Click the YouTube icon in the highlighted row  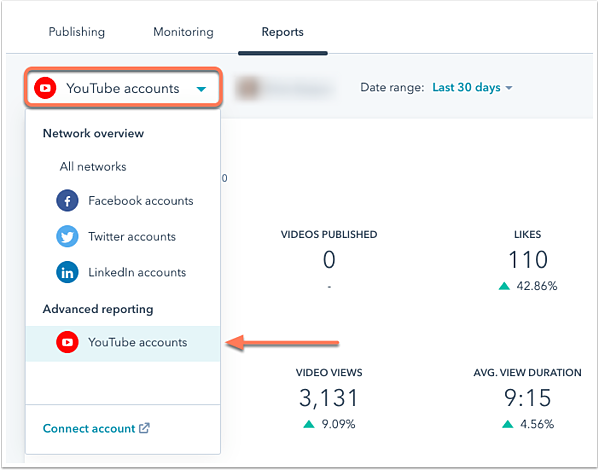(x=67, y=342)
